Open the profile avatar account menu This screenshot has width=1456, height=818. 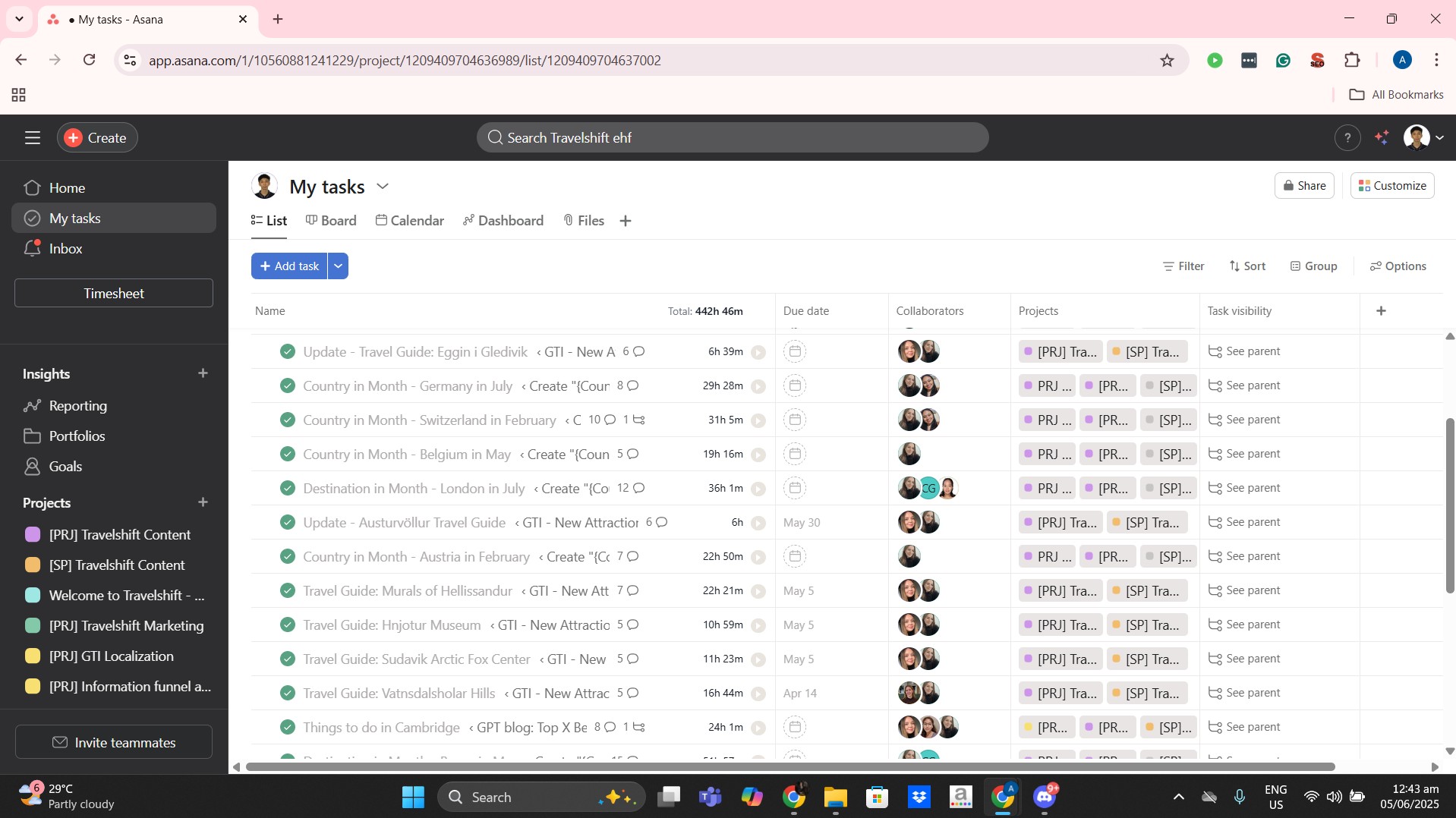1423,137
